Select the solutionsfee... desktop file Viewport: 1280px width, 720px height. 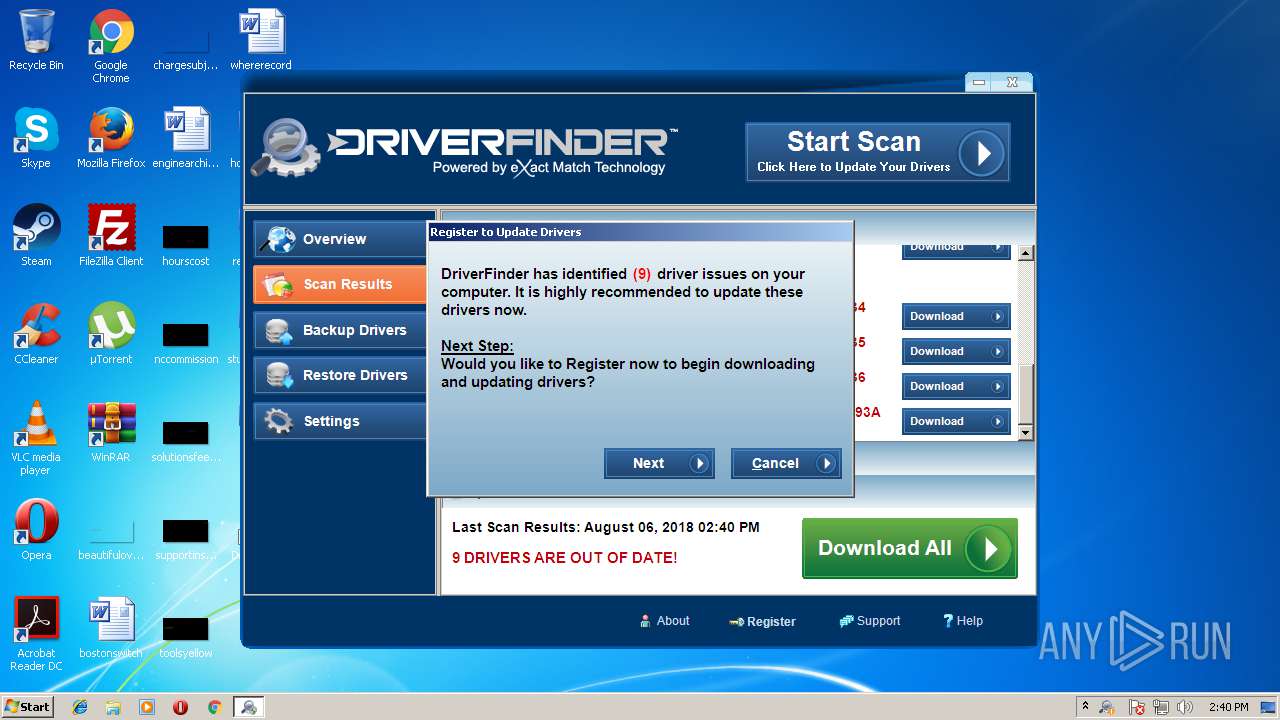click(x=186, y=440)
